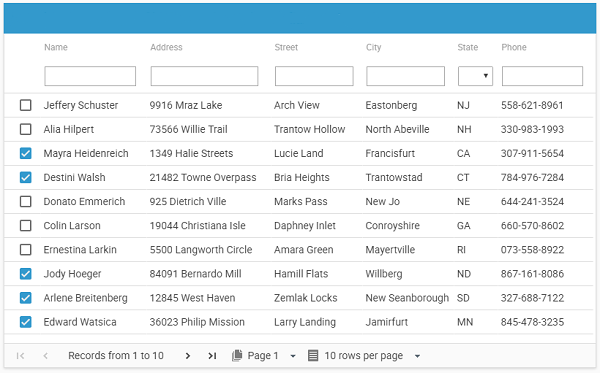Sort by the Phone column header
Image resolution: width=600 pixels, height=373 pixels.
[514, 47]
